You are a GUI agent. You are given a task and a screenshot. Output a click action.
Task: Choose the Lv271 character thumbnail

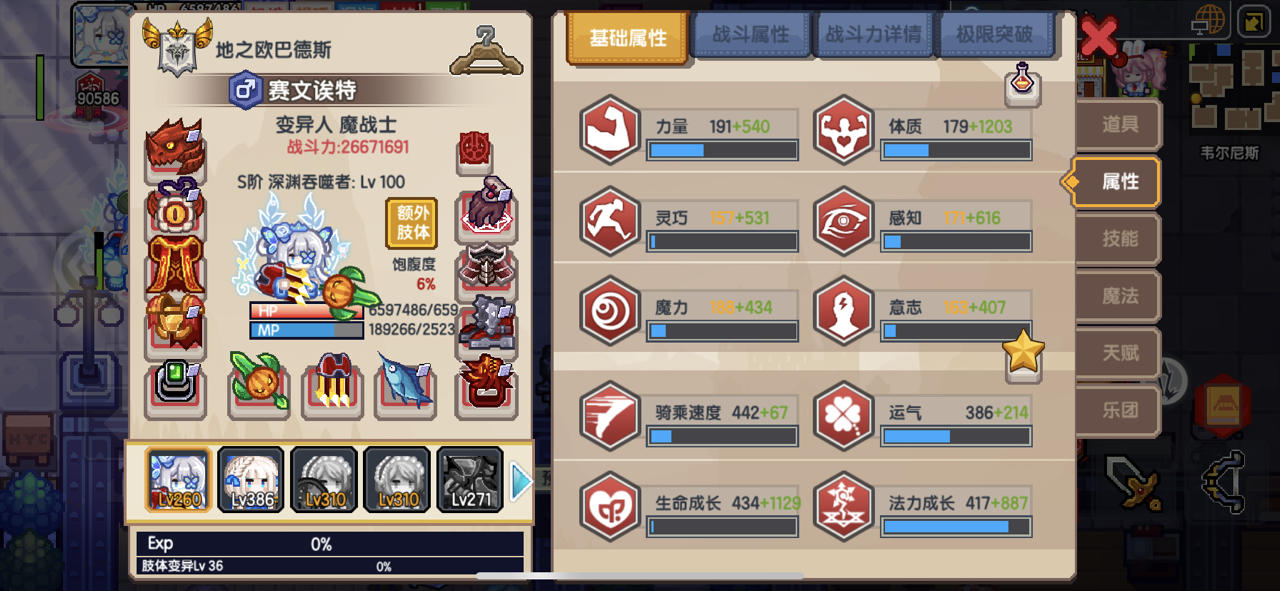click(x=470, y=479)
